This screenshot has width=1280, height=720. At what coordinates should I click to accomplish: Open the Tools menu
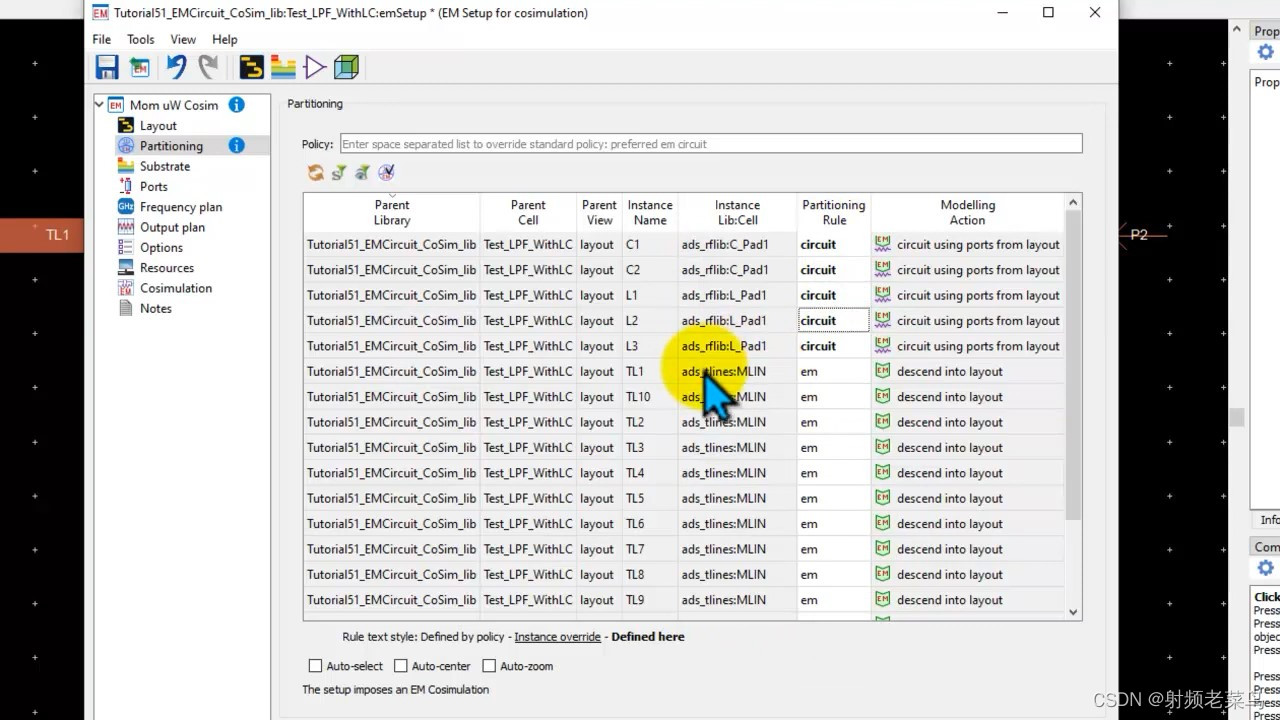click(x=140, y=39)
